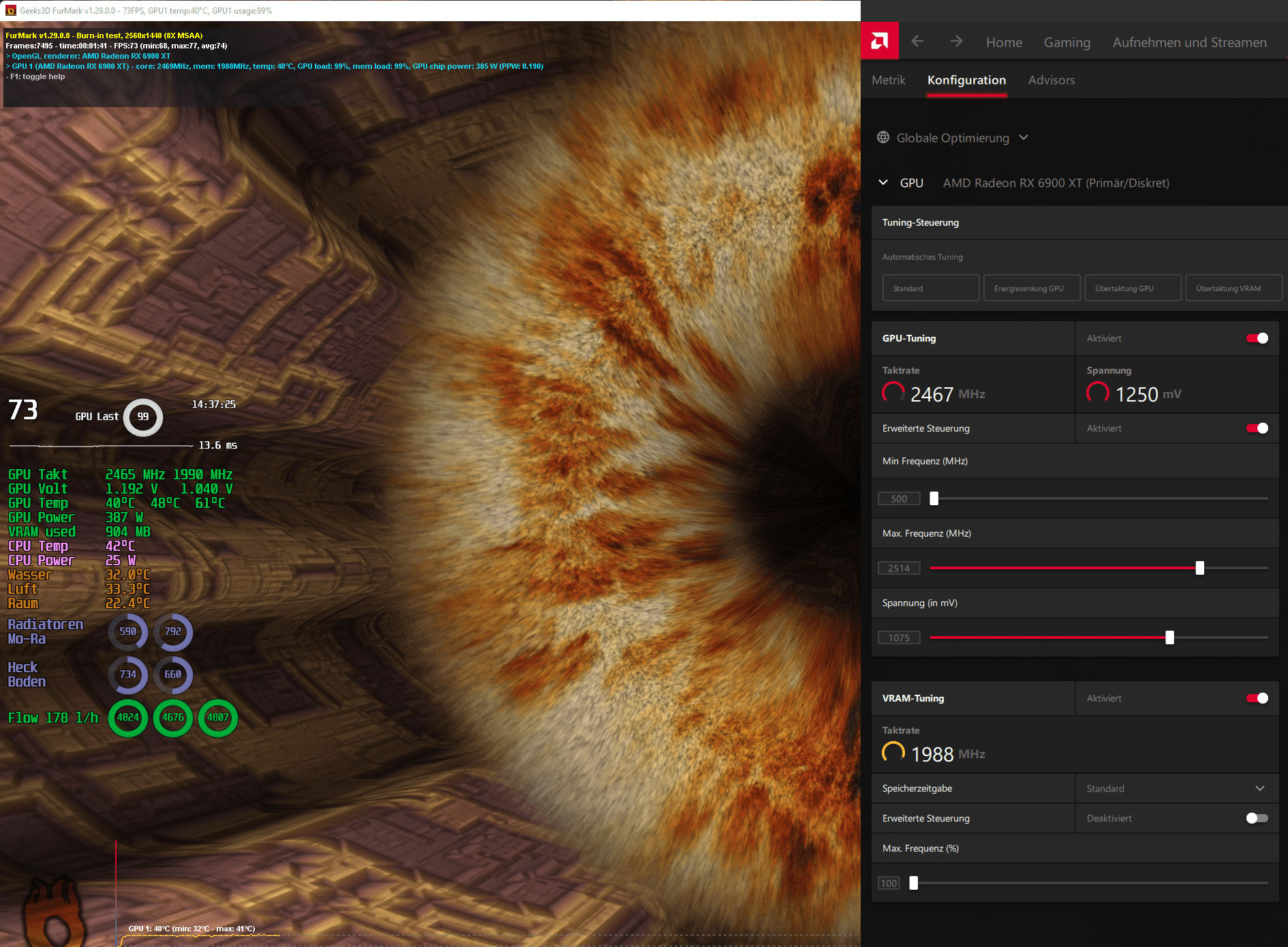Choose Übertaktung GPU preset

(1133, 288)
